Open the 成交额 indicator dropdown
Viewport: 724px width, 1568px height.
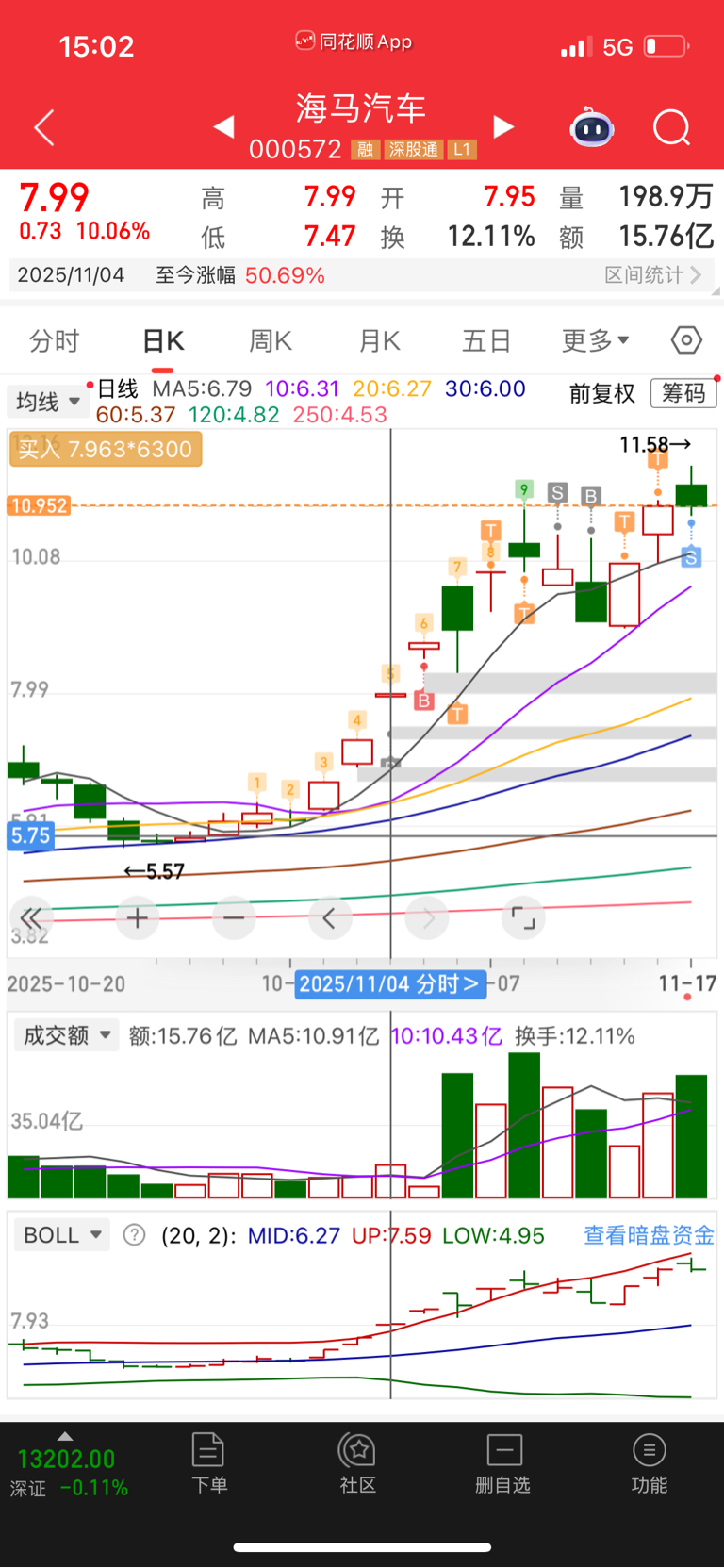tap(65, 1035)
